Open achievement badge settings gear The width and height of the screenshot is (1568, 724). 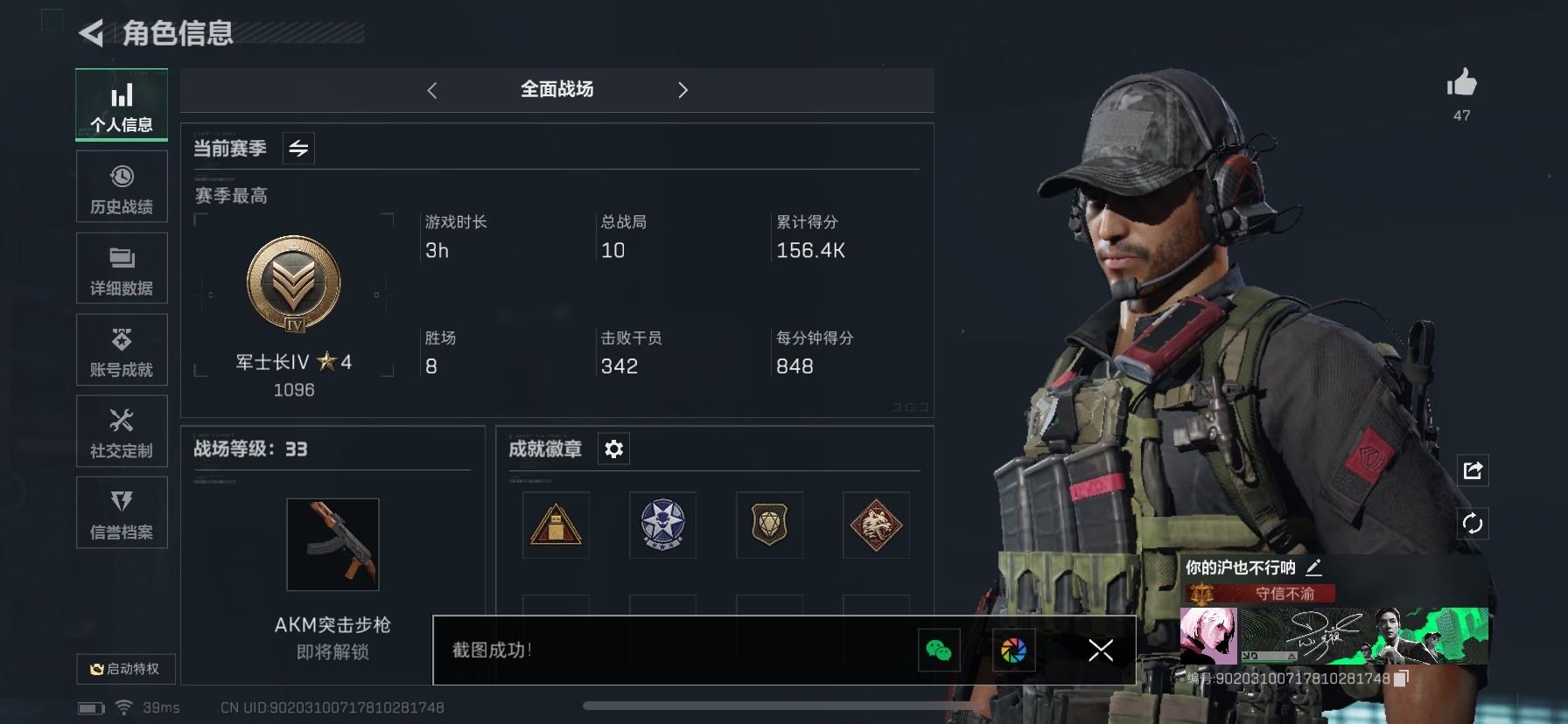613,449
